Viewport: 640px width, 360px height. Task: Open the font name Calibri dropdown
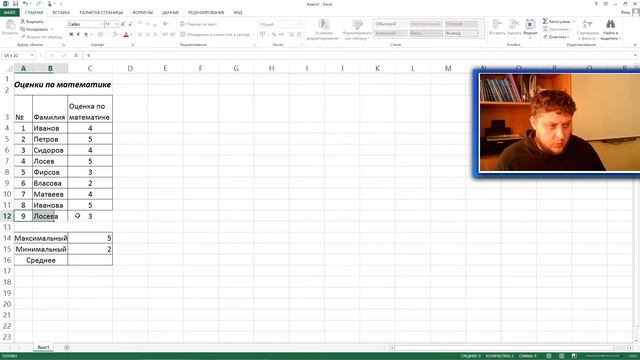pos(102,24)
